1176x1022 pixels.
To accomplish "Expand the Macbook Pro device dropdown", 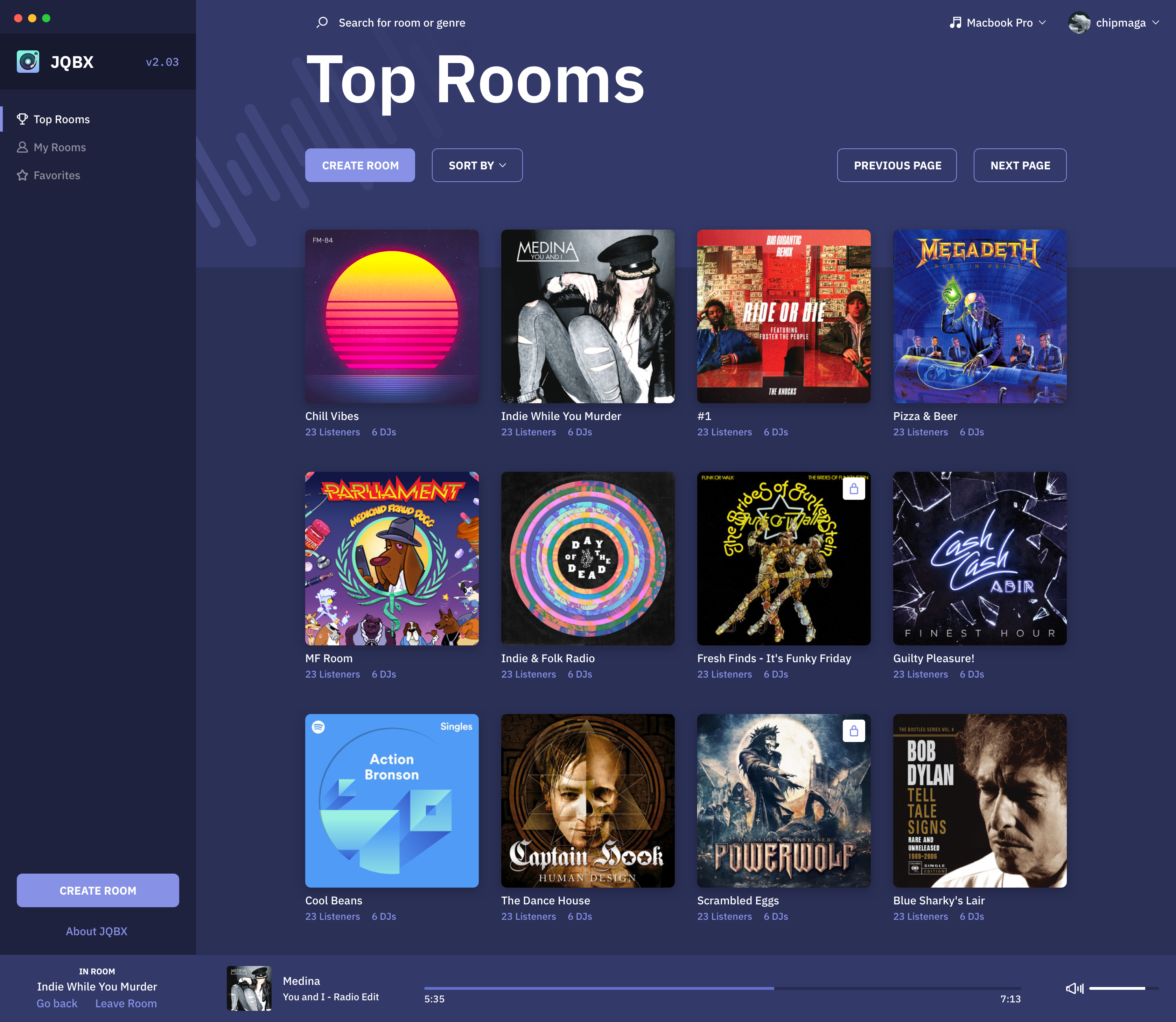I will (998, 22).
